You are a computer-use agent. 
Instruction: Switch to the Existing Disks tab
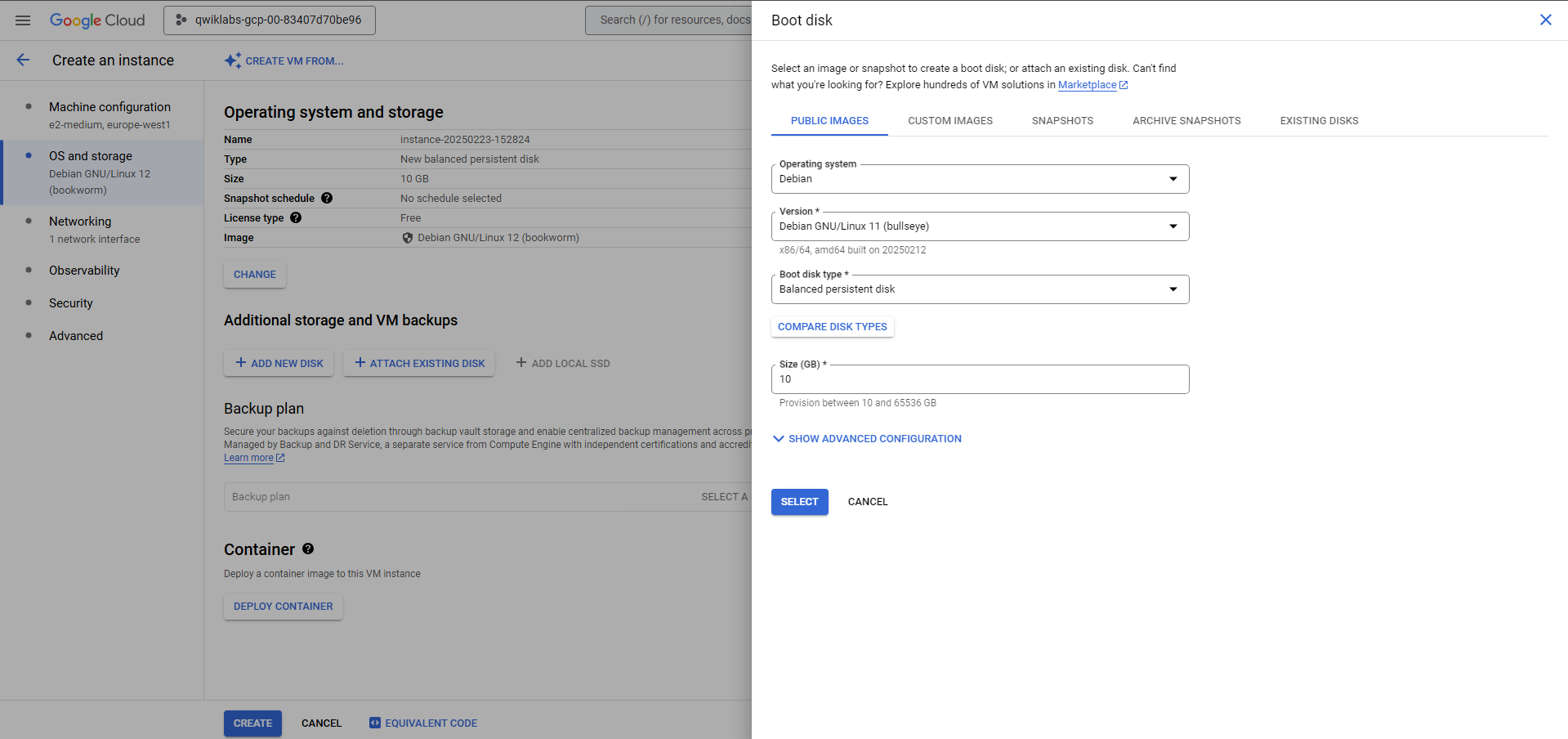(x=1319, y=121)
